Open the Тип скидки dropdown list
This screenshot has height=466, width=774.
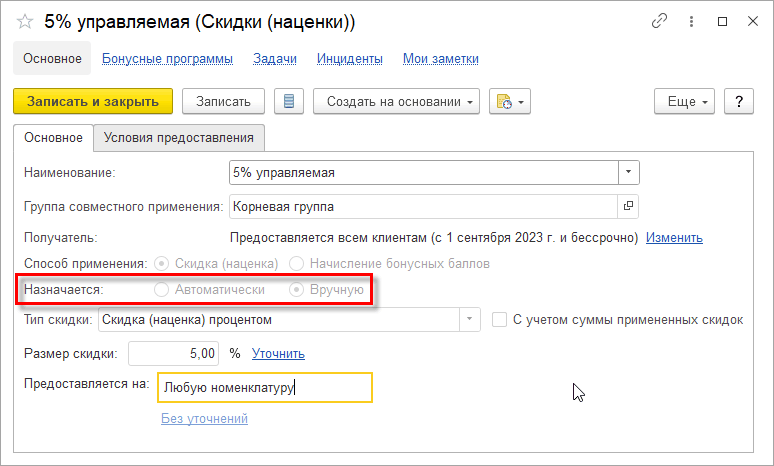469,320
